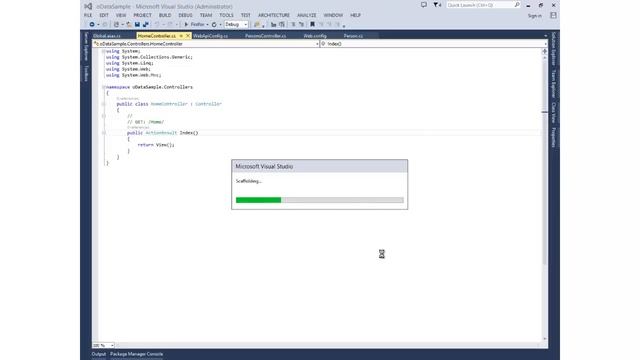Click the Find in Files toolbar icon

[x=257, y=24]
